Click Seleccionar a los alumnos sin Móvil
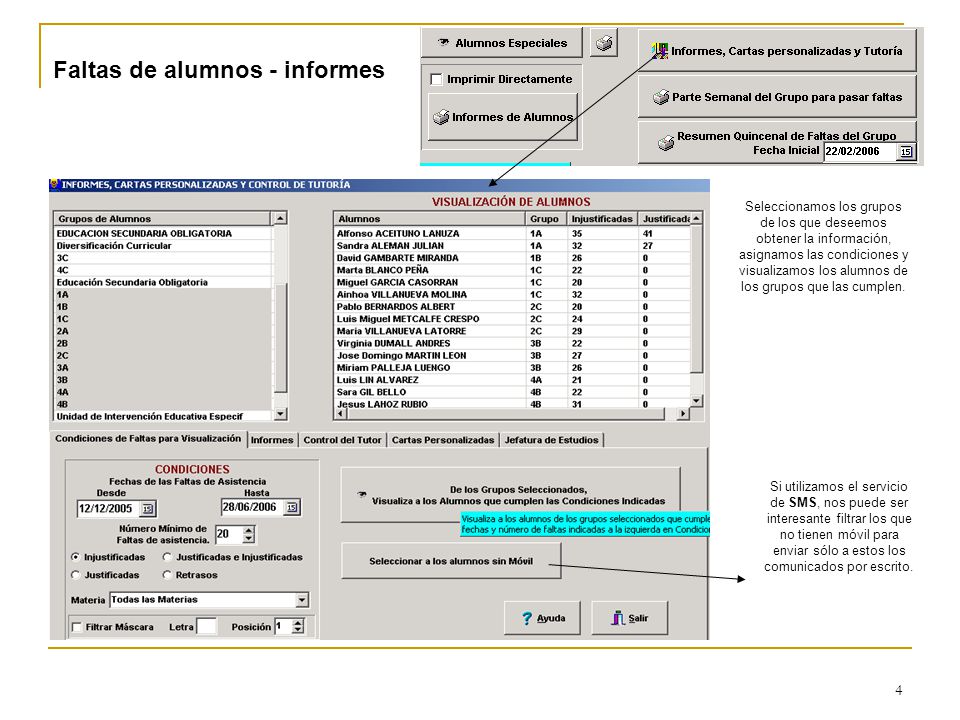The image size is (960, 720). 451,561
